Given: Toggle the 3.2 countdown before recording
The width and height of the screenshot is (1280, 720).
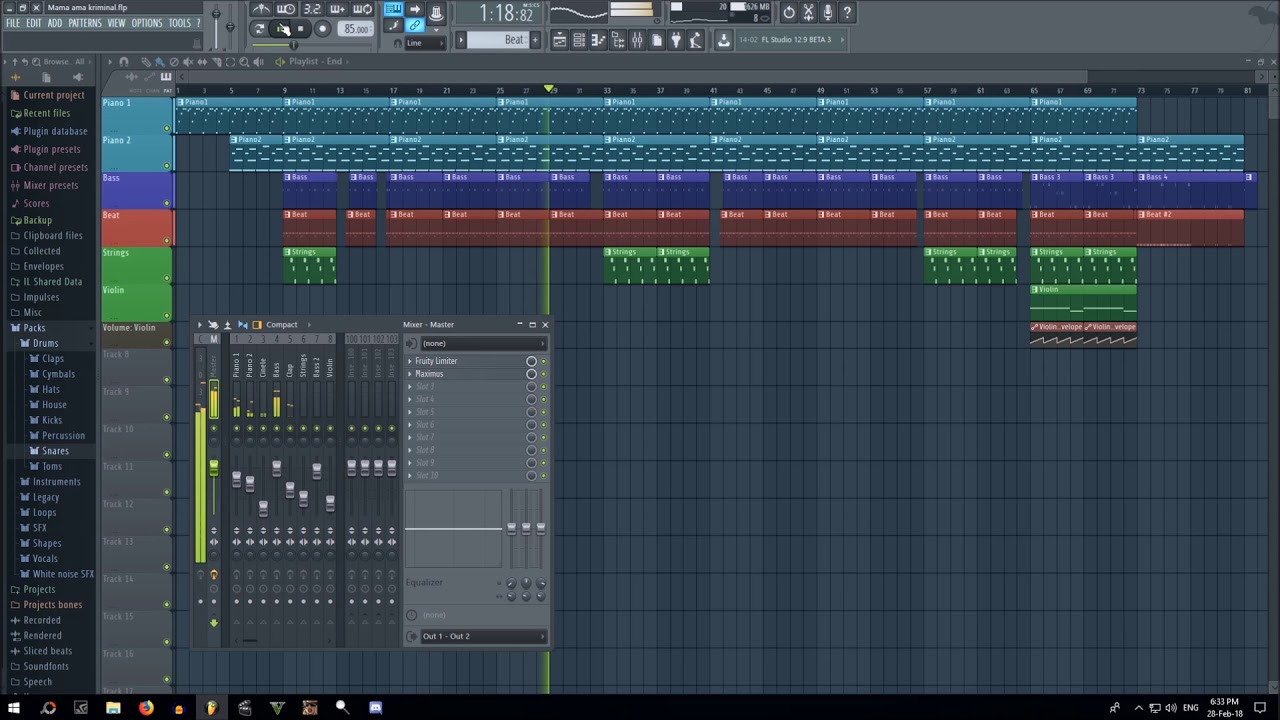Looking at the screenshot, I should [x=312, y=10].
